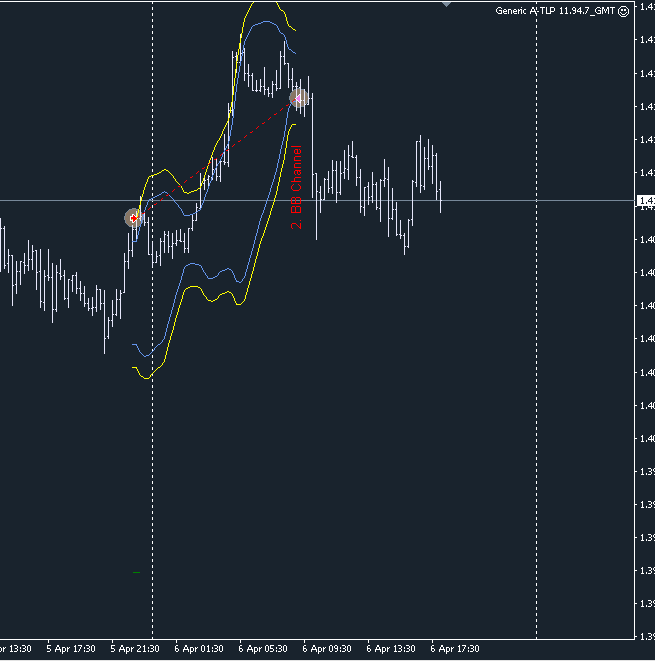
Task: Click the small green dash marker below chart
Action: click(x=136, y=572)
